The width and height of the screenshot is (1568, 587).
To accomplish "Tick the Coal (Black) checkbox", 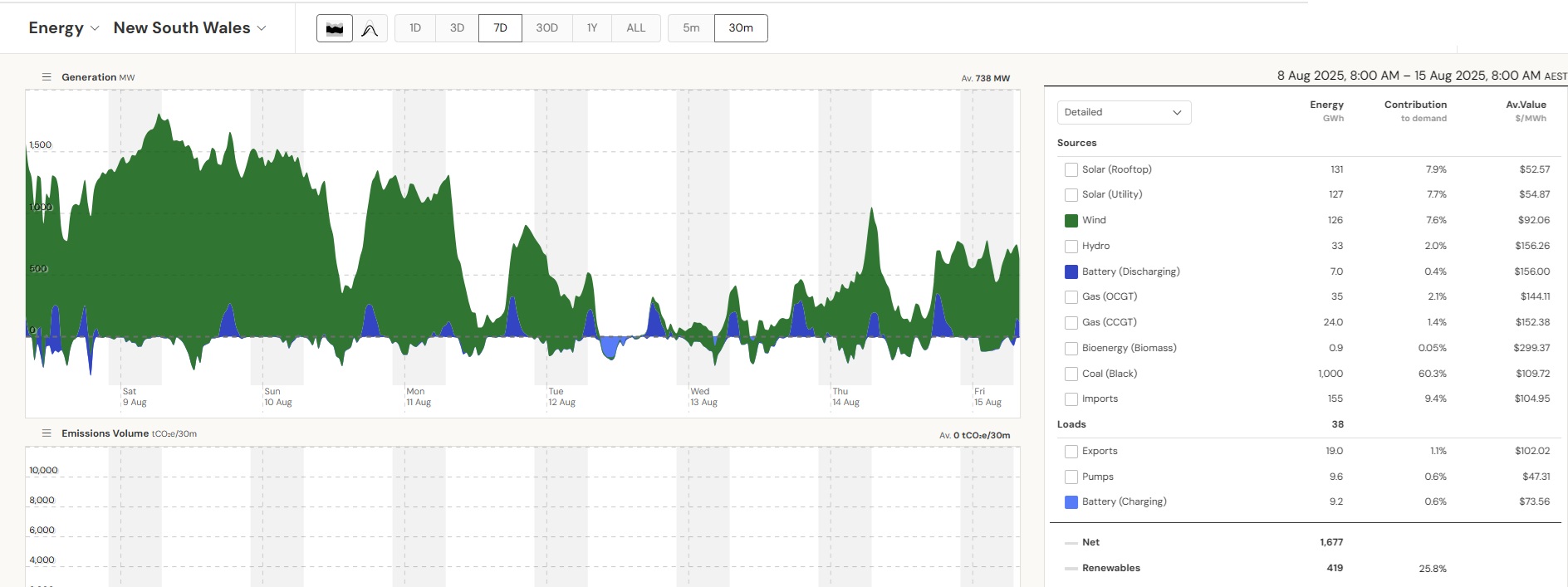I will (x=1071, y=374).
